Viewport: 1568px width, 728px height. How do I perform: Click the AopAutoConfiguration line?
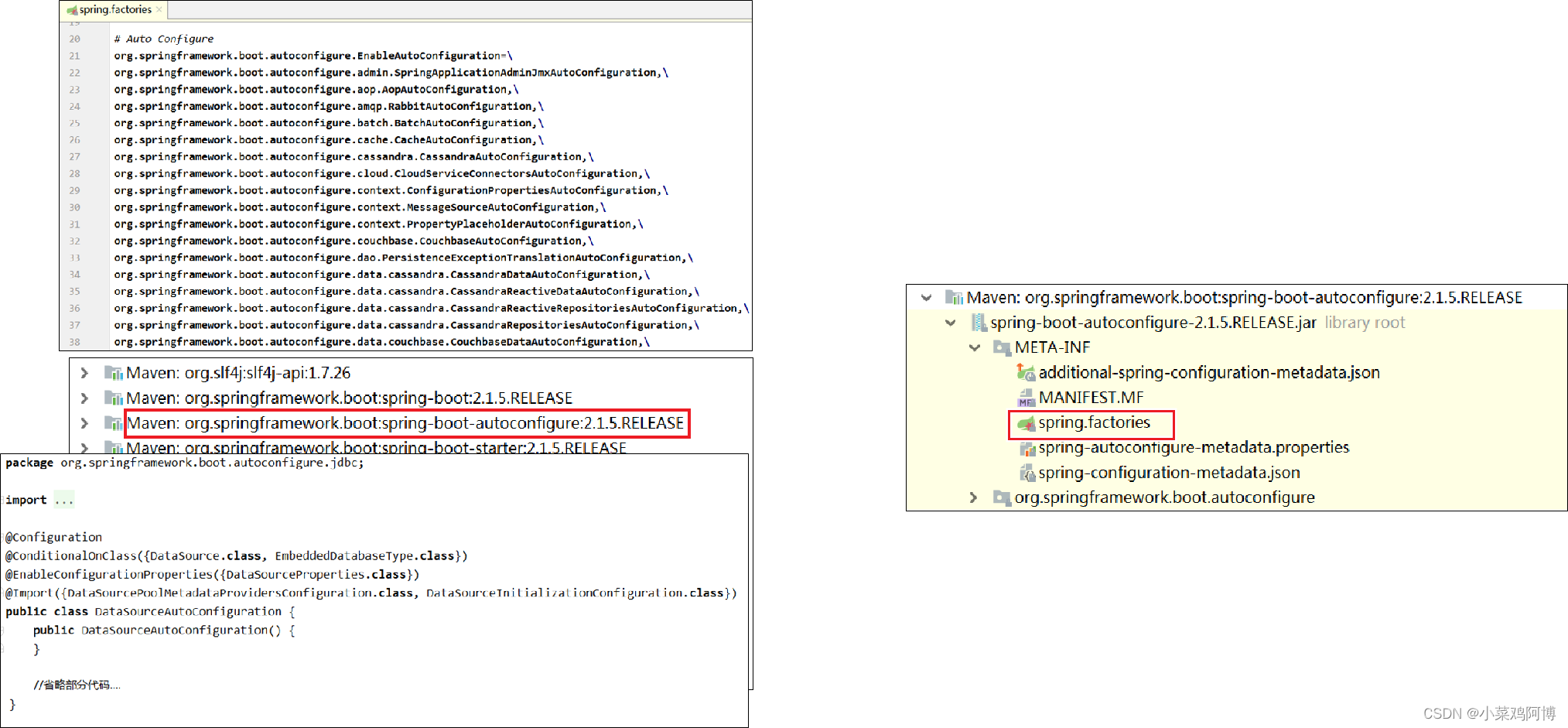pyautogui.click(x=316, y=90)
